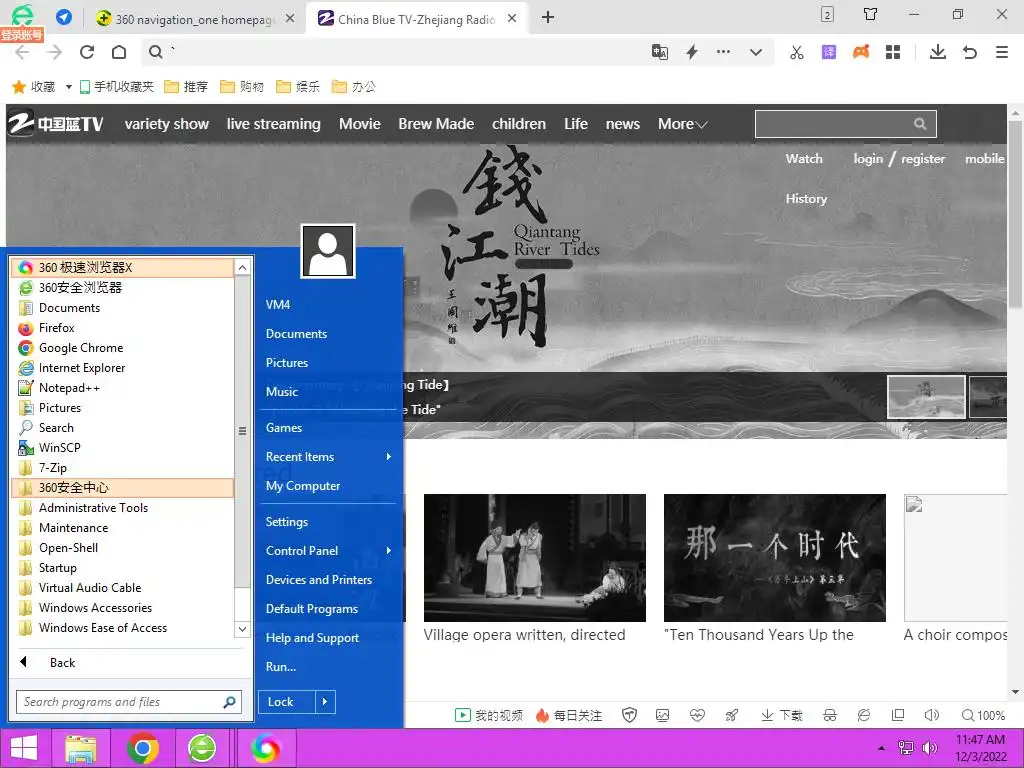Screen dimensions: 1024x768
Task: Expand the favorites dropdown arrow
Action: pos(68,86)
